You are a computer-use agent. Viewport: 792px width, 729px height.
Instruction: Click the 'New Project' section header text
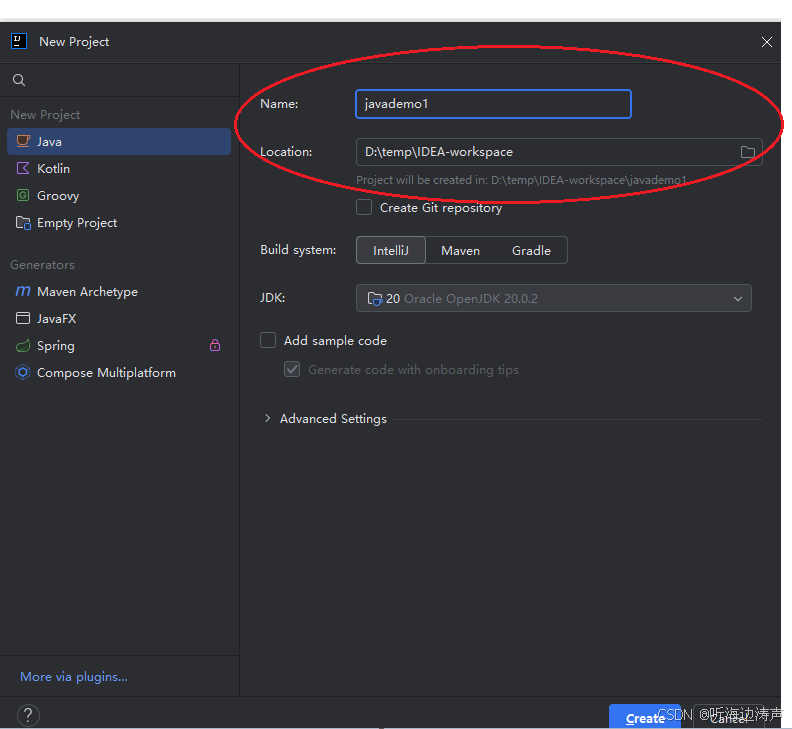point(45,115)
